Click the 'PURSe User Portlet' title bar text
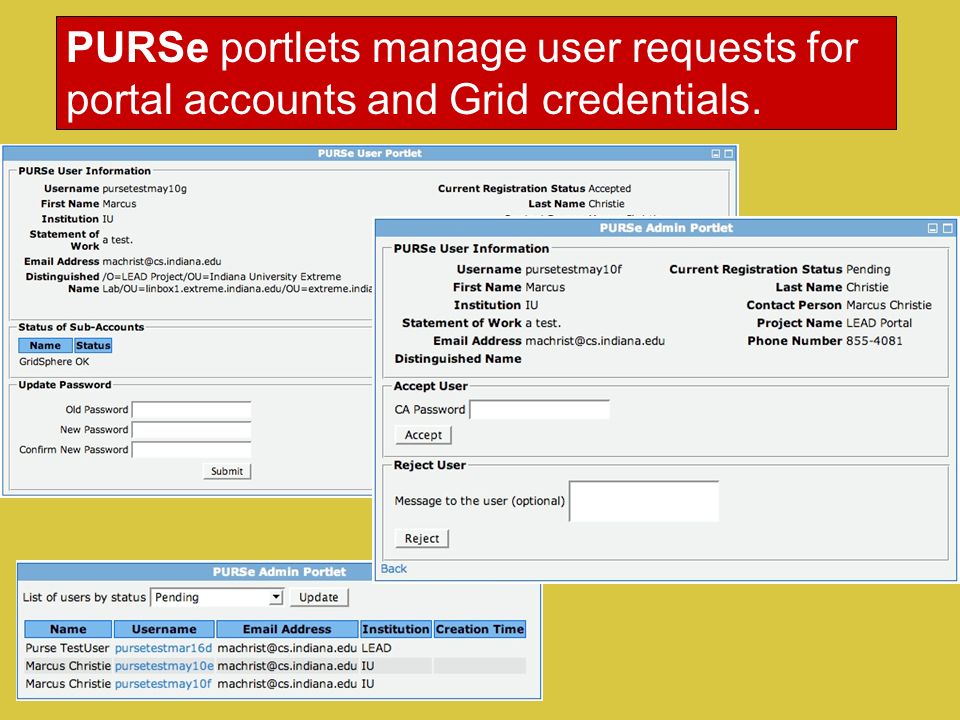This screenshot has width=960, height=720. pyautogui.click(x=370, y=154)
